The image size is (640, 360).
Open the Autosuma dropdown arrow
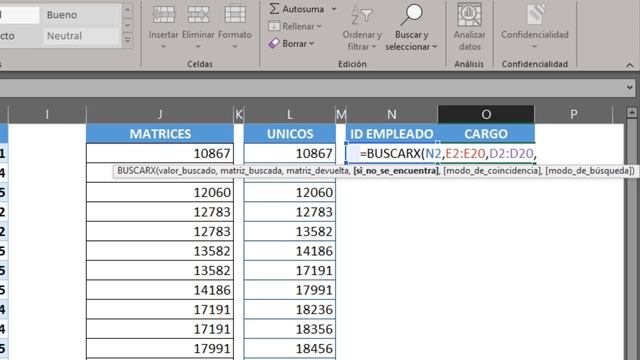(334, 9)
